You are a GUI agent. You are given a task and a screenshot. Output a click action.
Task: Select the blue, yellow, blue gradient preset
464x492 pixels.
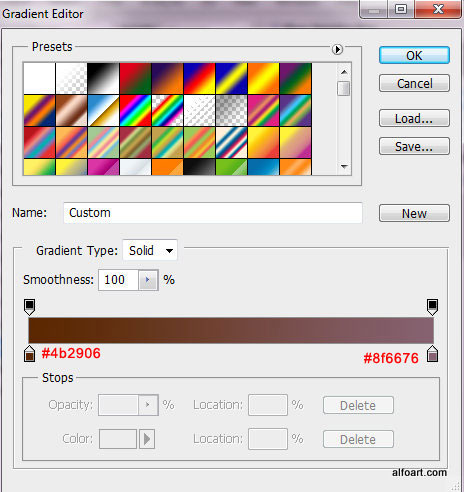231,78
